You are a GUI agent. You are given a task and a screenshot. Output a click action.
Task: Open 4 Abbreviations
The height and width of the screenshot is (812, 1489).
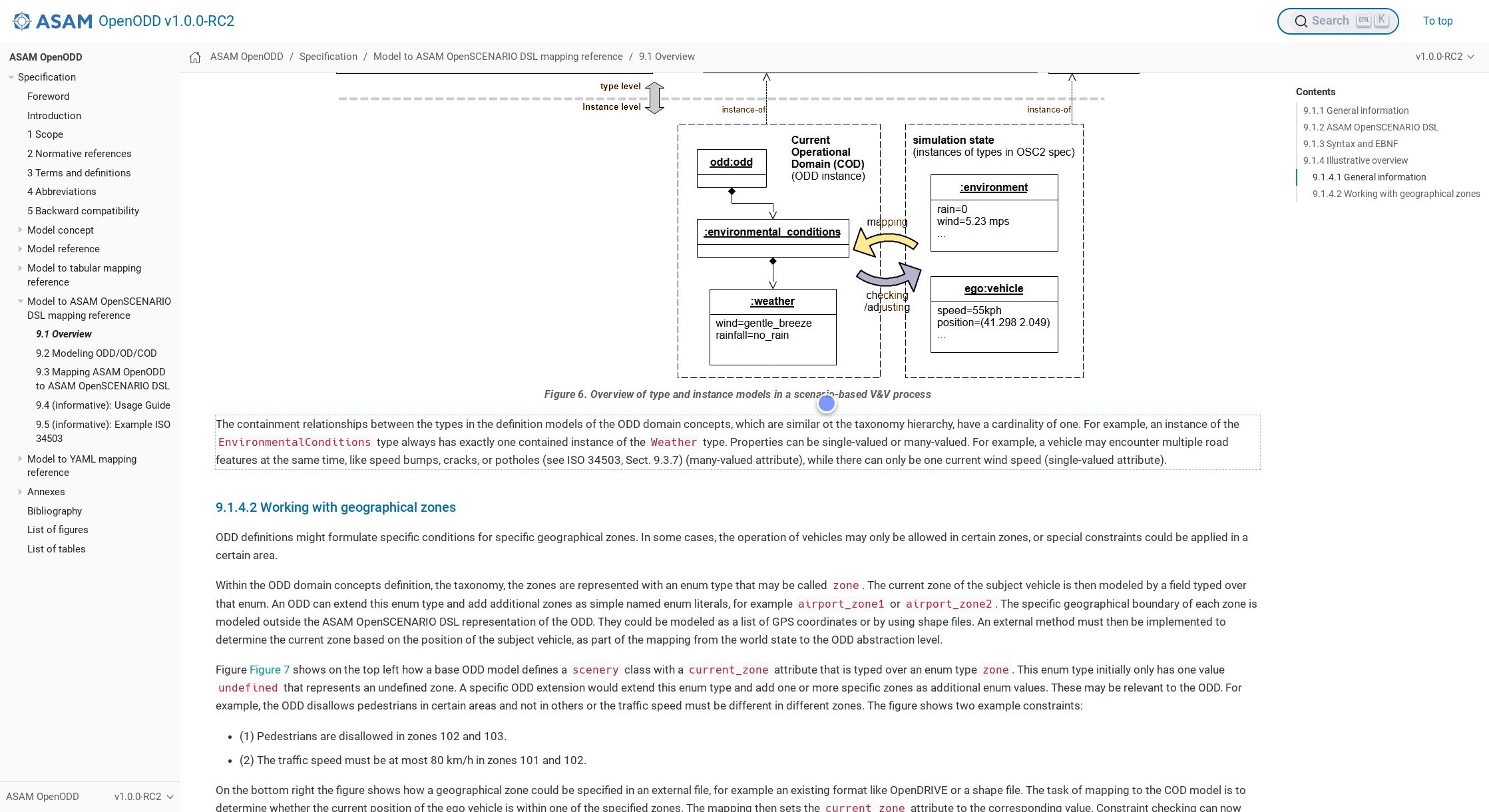click(61, 192)
